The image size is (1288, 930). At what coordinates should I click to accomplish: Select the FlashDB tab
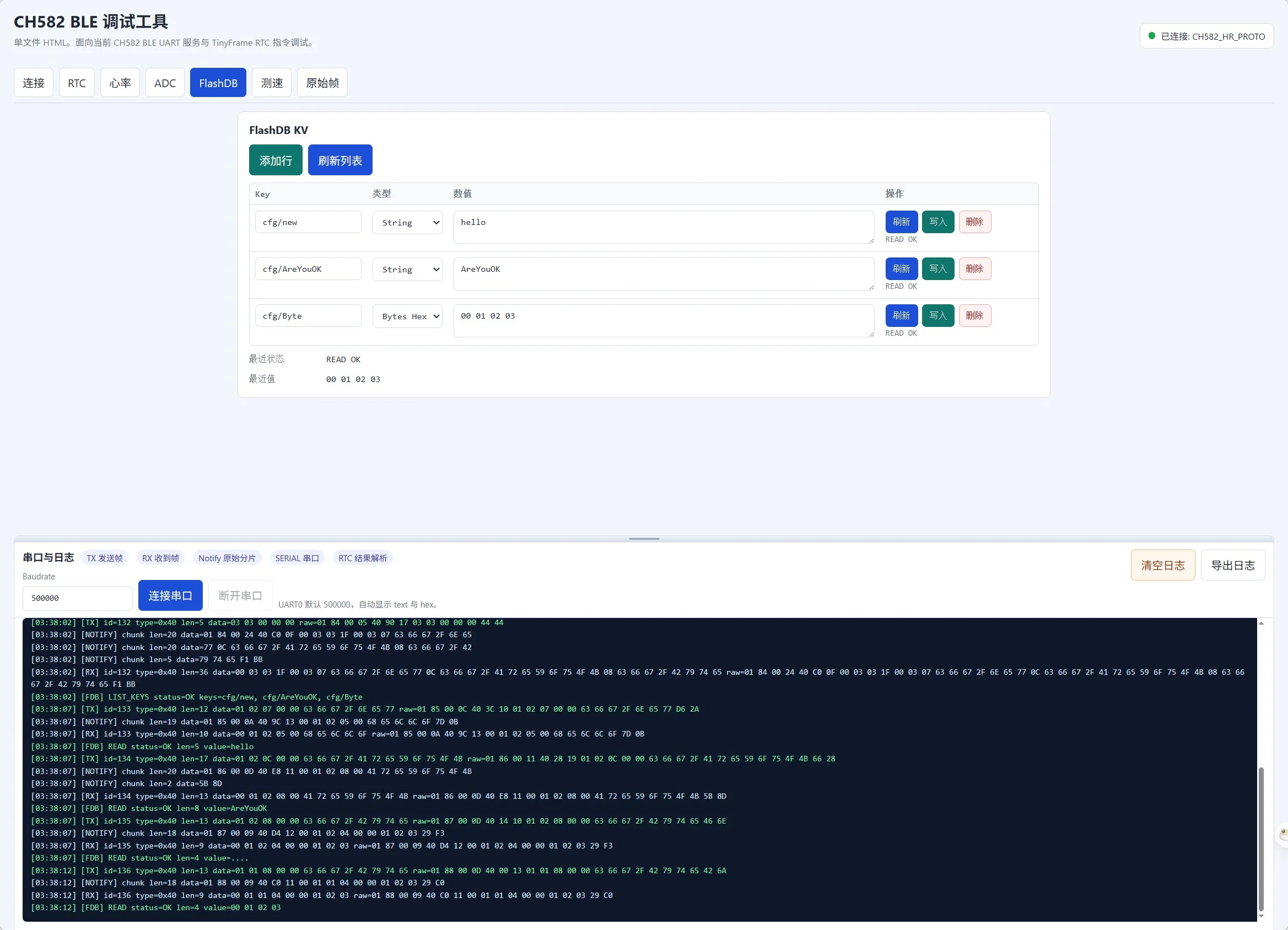(218, 83)
